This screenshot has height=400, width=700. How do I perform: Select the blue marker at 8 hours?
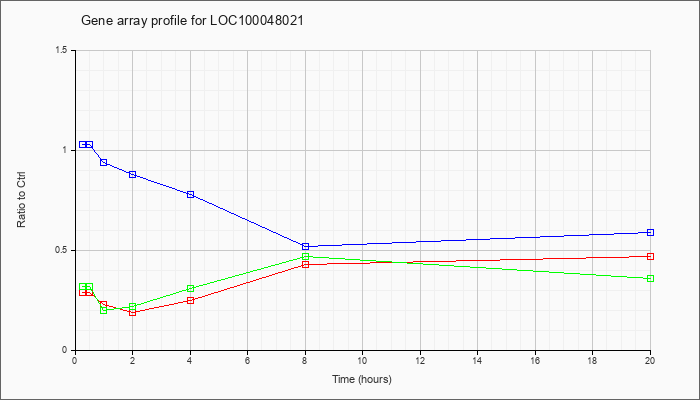click(305, 246)
